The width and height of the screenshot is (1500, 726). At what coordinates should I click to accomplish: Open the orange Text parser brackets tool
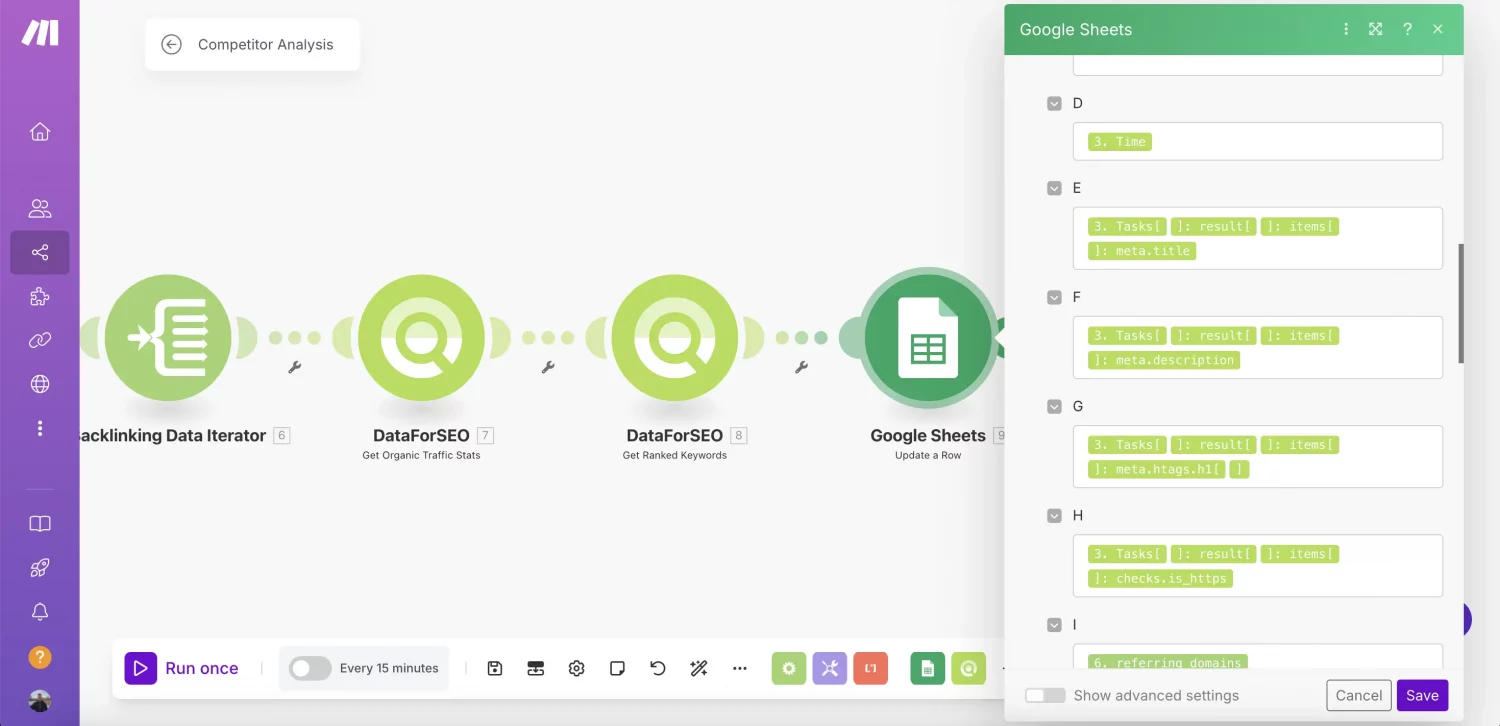[871, 668]
